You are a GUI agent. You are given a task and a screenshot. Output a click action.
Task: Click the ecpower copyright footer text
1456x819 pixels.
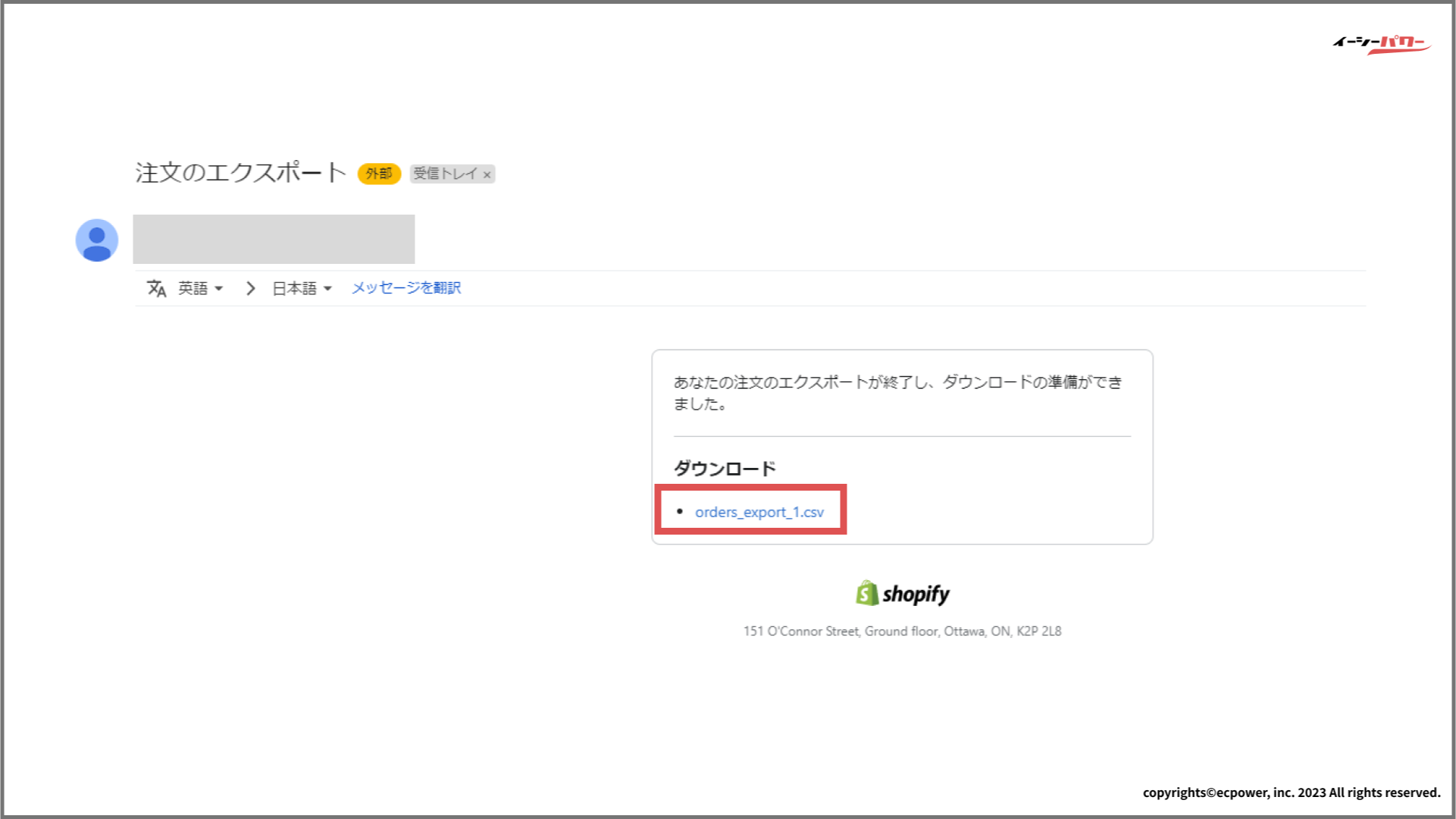(1291, 792)
